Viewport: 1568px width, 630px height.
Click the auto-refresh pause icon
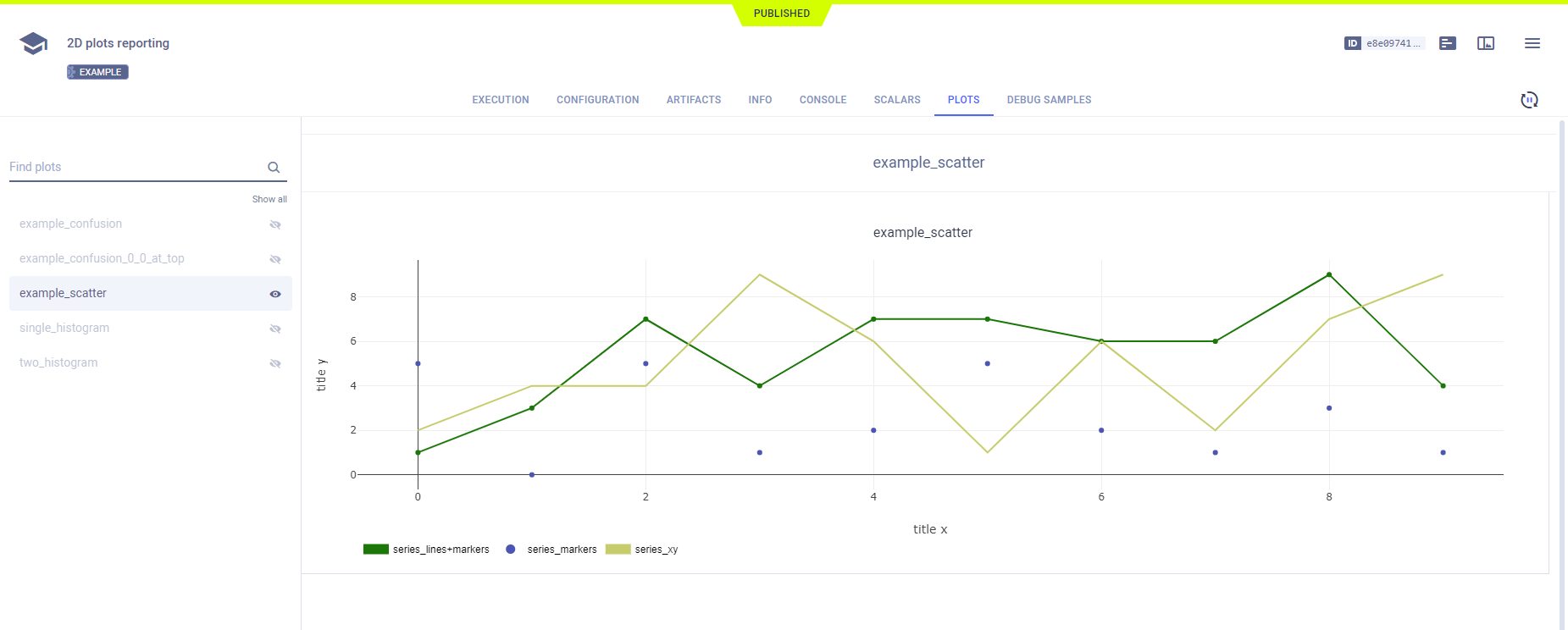tap(1529, 100)
